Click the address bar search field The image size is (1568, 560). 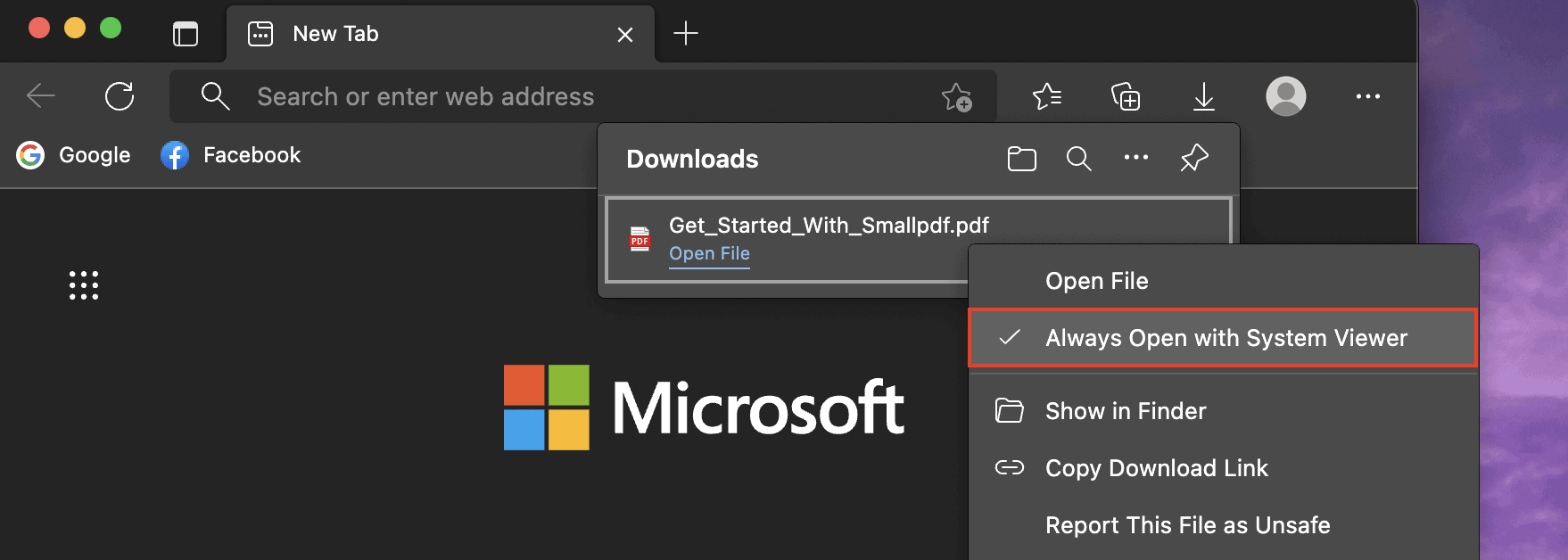tap(583, 96)
